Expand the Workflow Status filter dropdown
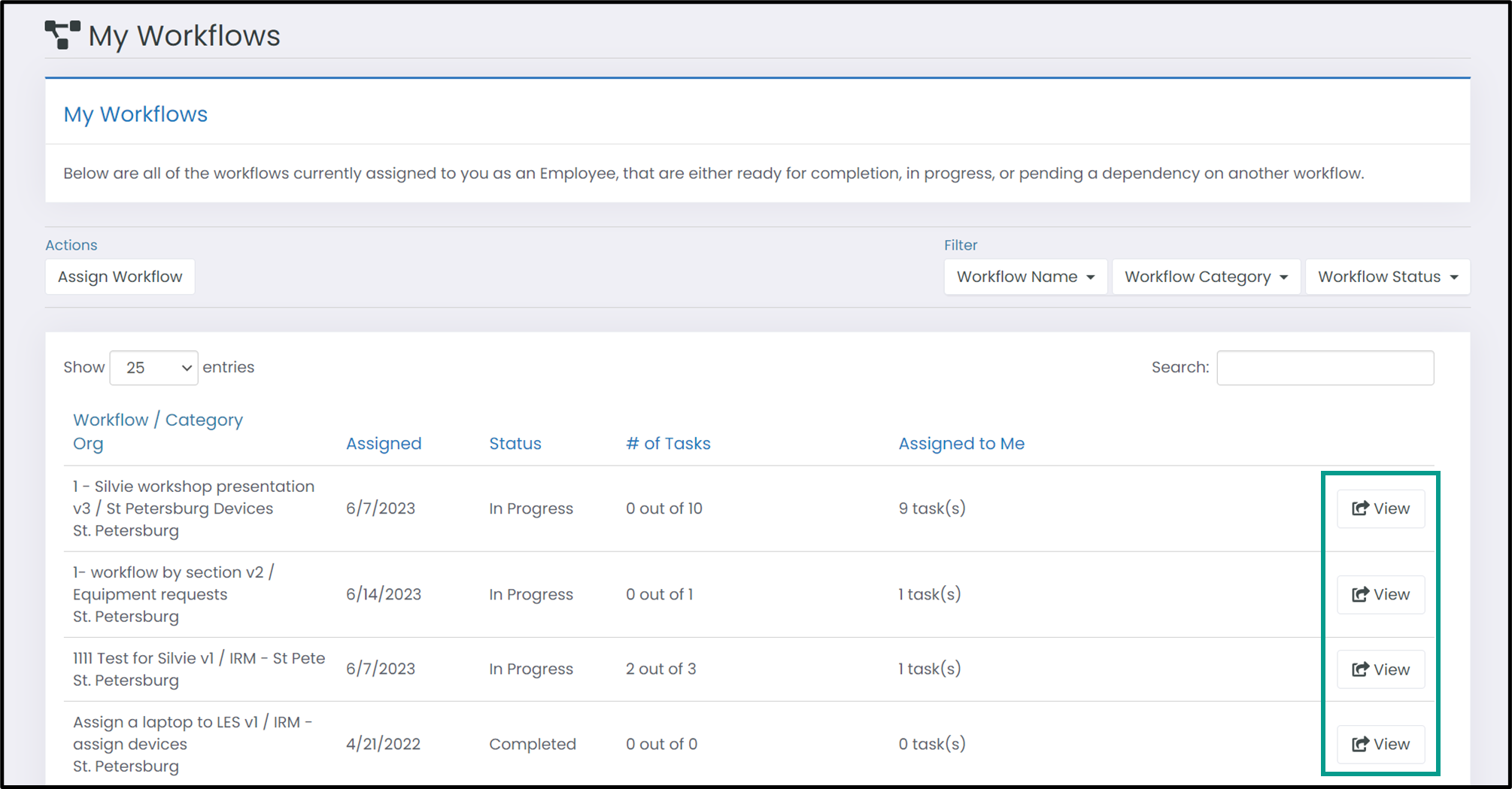 pyautogui.click(x=1388, y=277)
